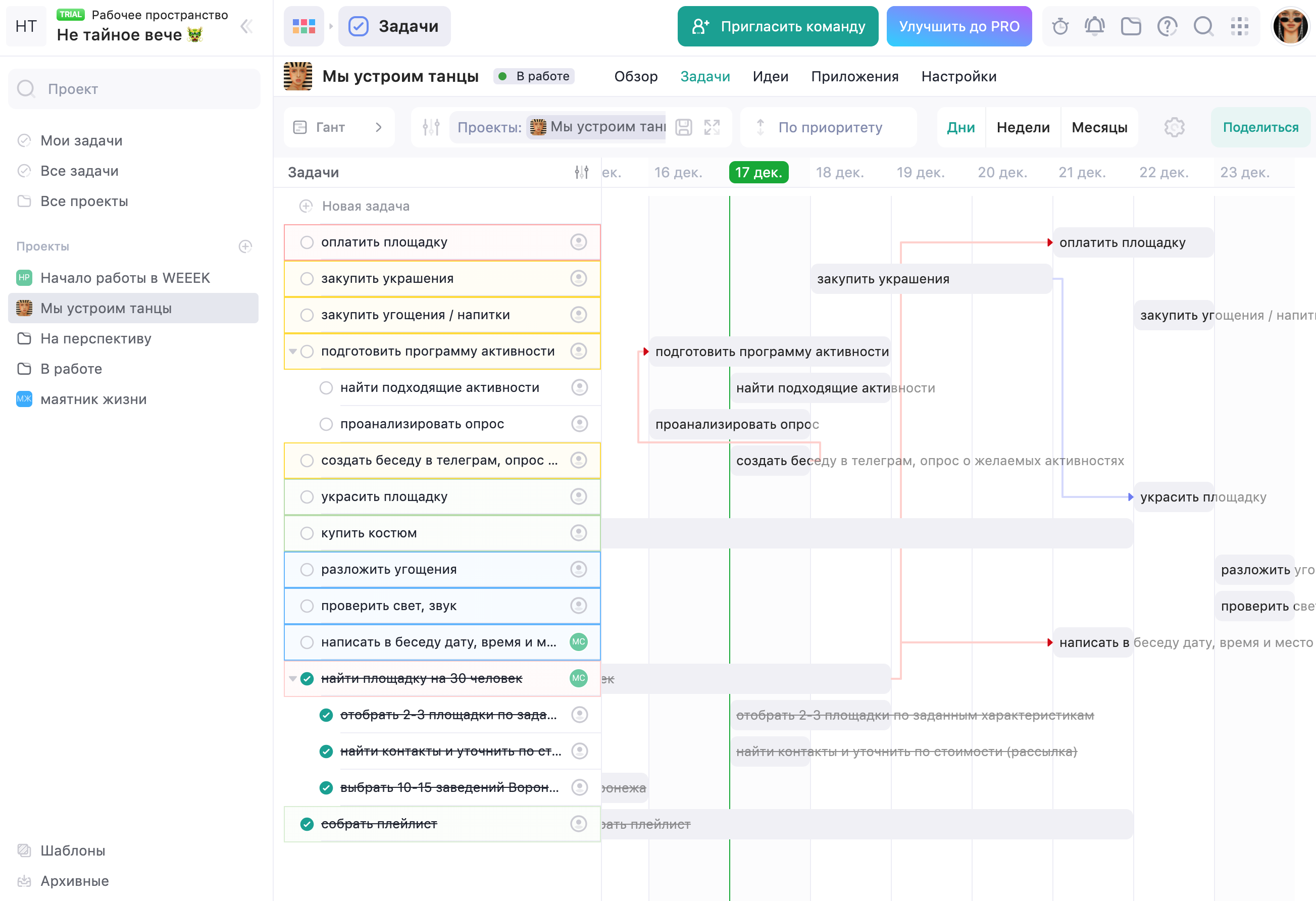This screenshot has height=901, width=1316.
Task: Switch timeline scale to Недели
Action: 1023,127
